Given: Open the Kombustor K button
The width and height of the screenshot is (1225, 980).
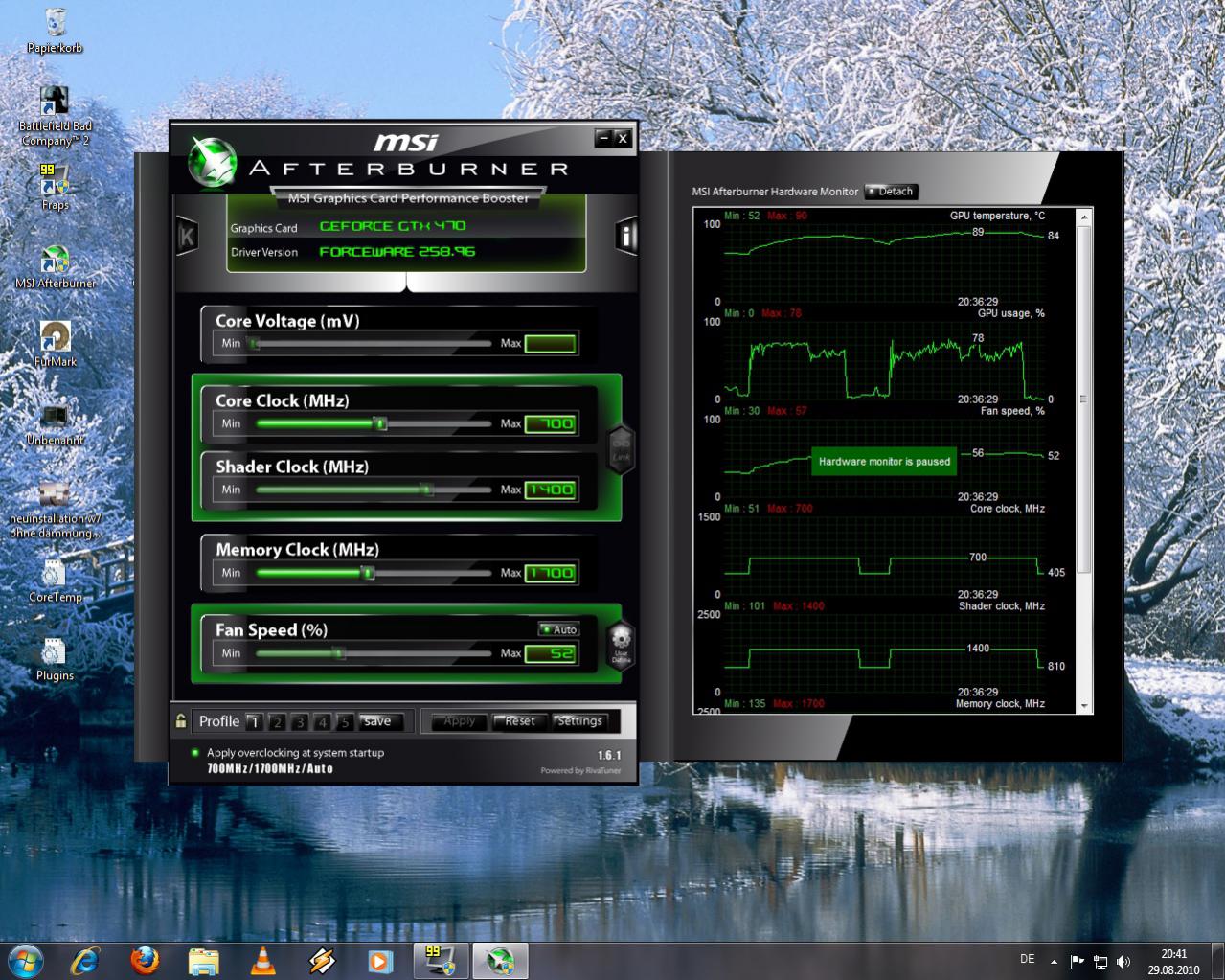Looking at the screenshot, I should click(187, 236).
